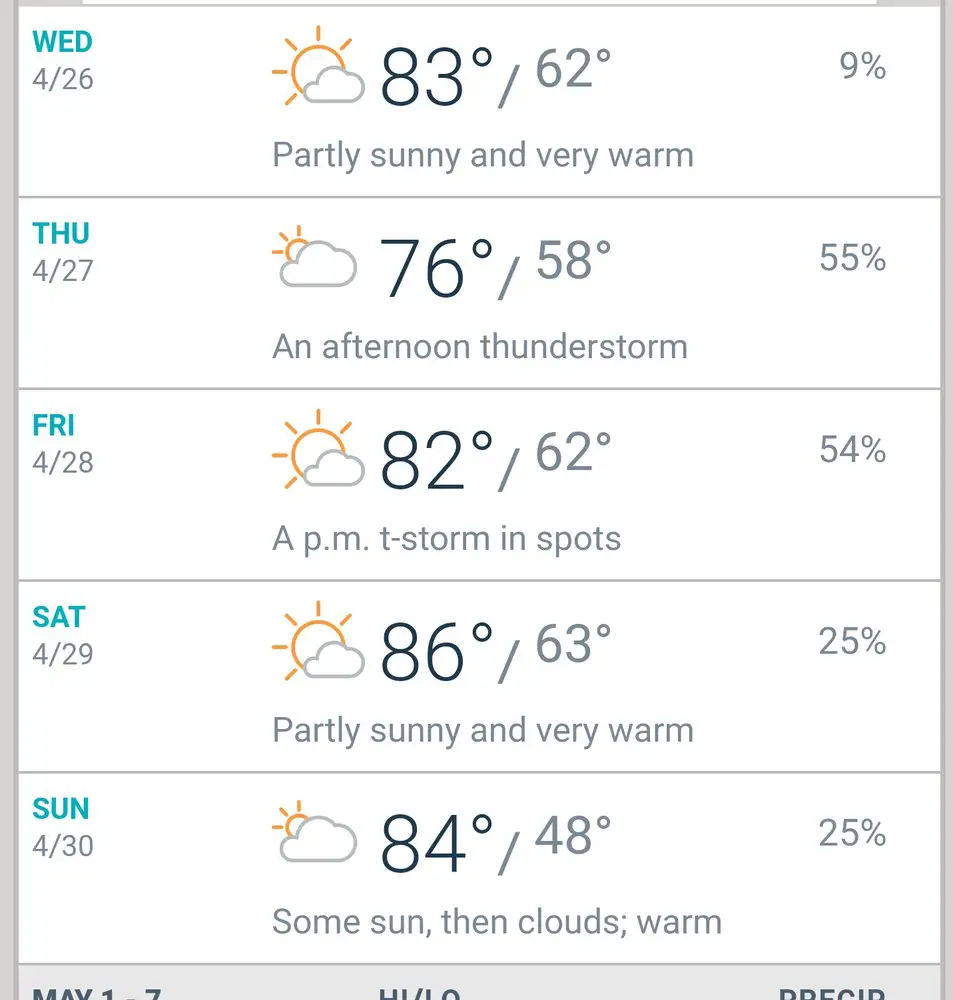Open the THU 4/27 day label

63,252
